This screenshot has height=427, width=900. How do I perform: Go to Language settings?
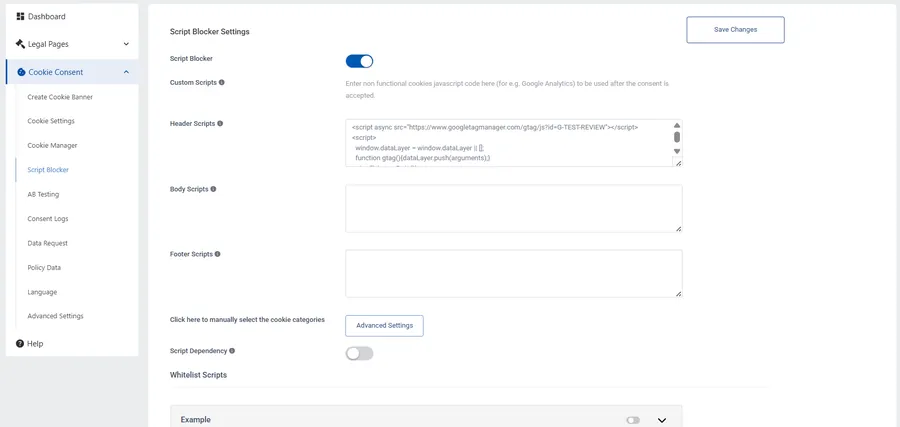[x=42, y=292]
